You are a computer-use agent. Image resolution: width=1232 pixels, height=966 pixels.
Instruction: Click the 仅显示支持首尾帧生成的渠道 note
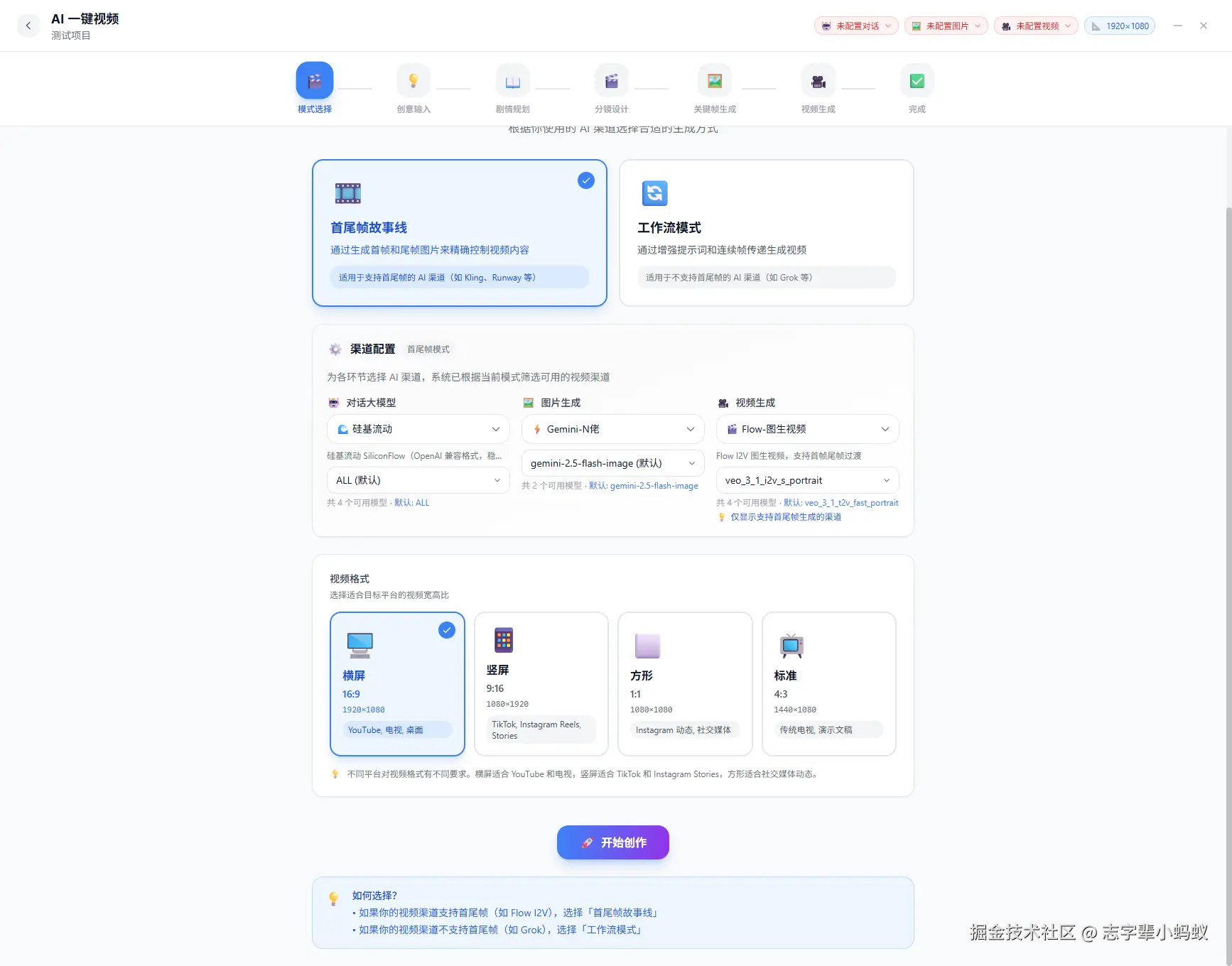click(x=786, y=517)
